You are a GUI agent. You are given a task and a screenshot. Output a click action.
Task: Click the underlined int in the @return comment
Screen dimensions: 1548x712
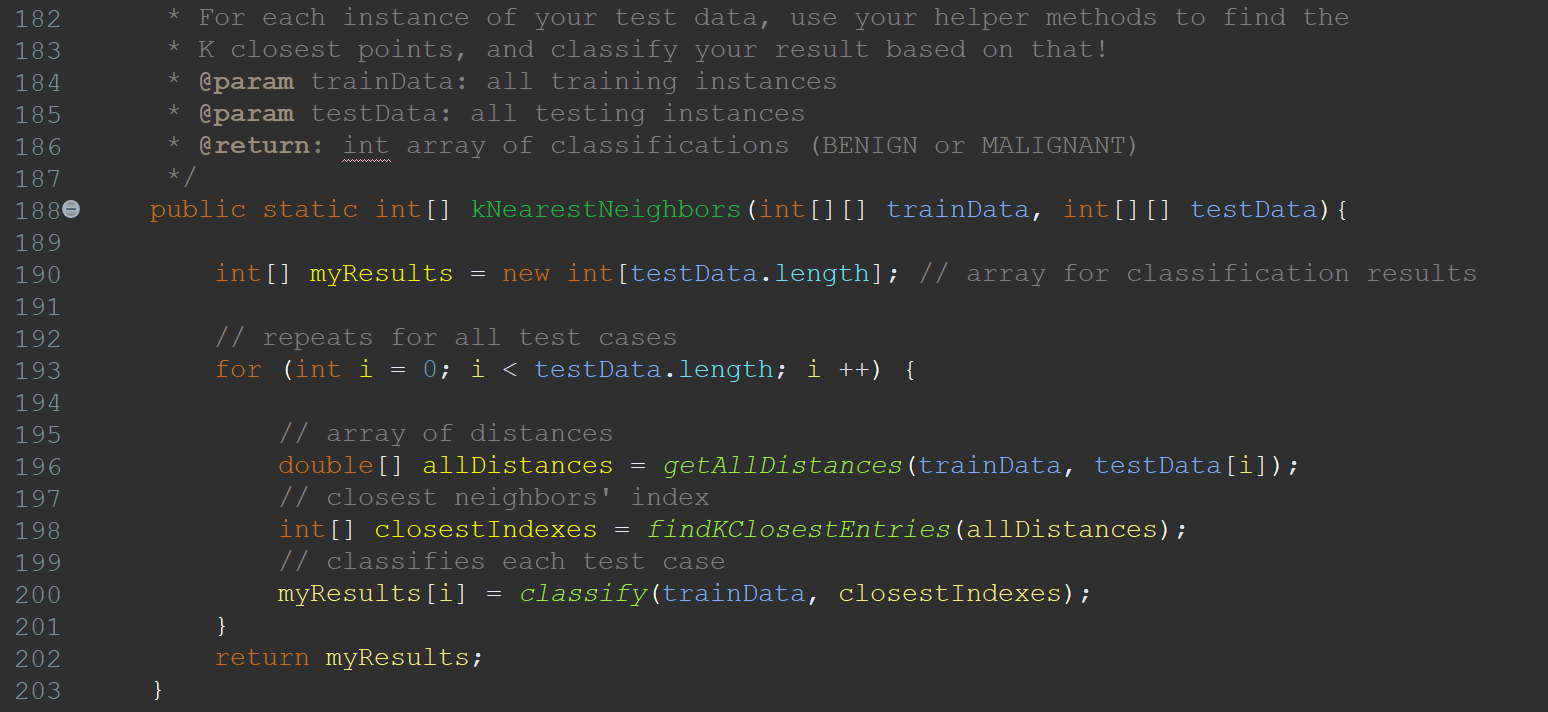pos(366,146)
